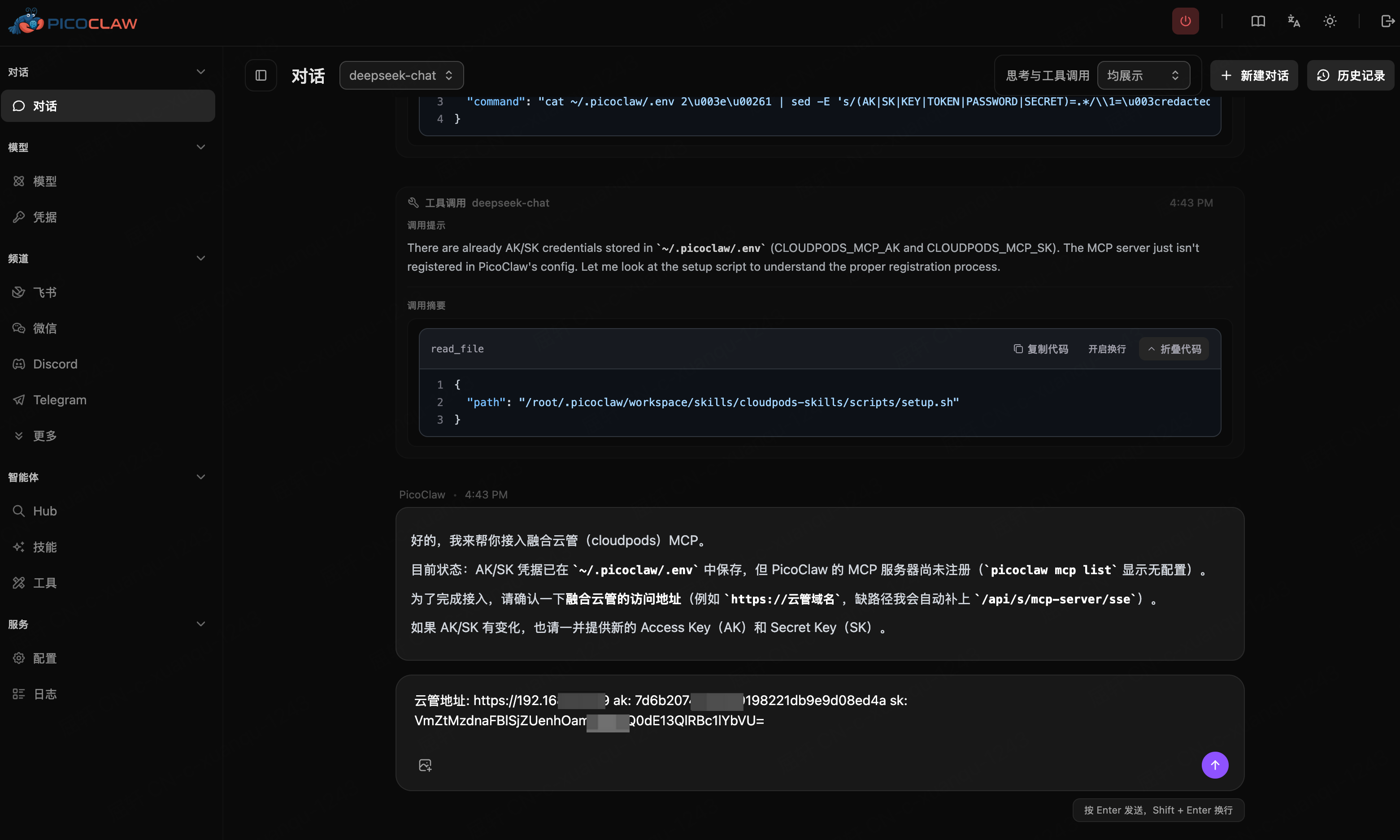Screen dimensions: 1400x840
Task: Click the PicoClaw message sender name
Action: click(422, 494)
